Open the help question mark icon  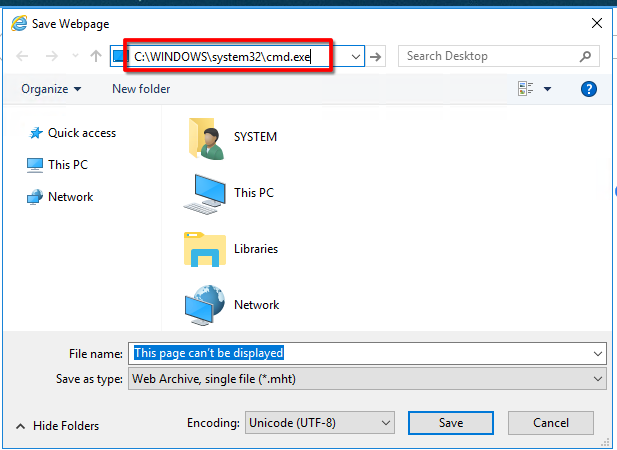[x=589, y=89]
